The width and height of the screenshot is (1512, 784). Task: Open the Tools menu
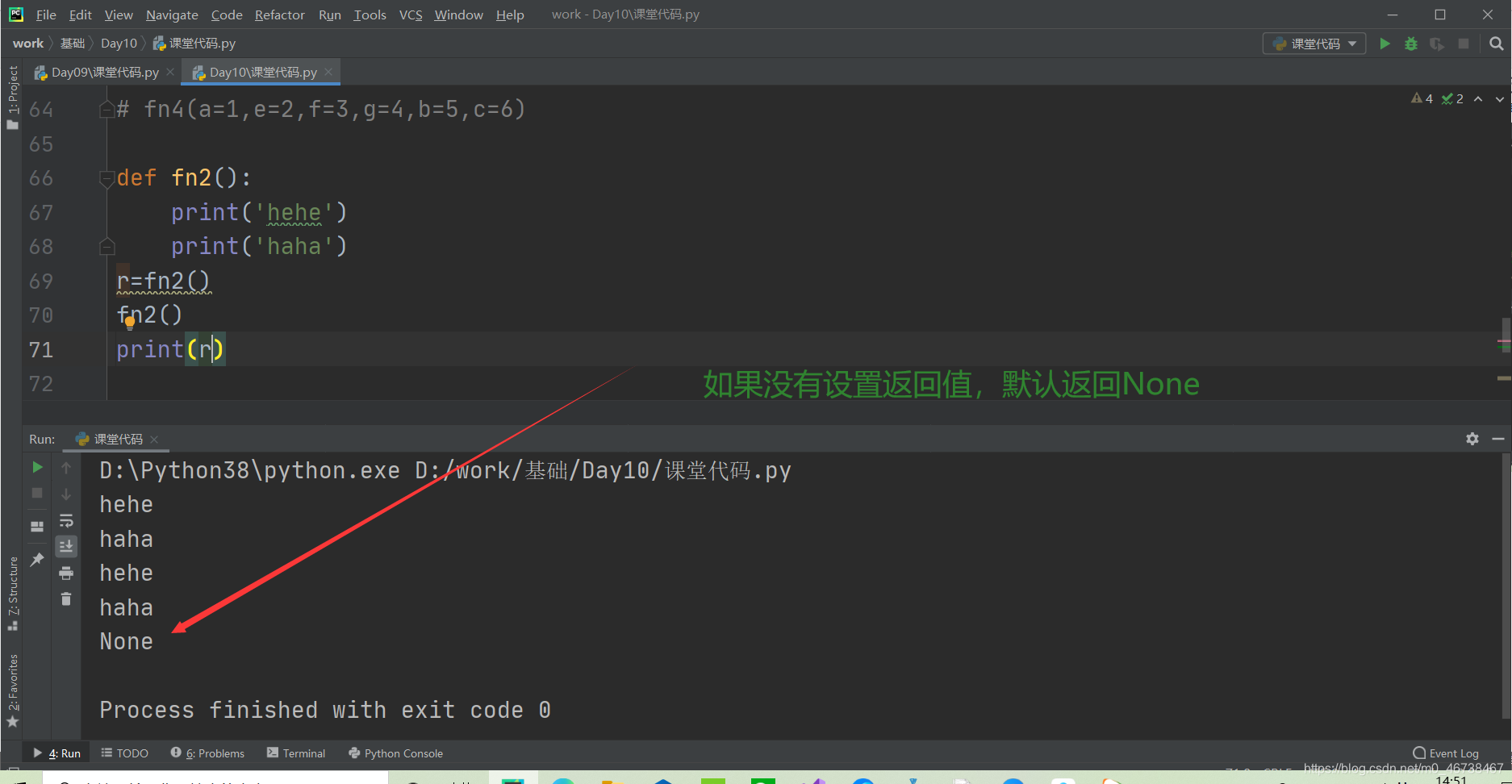point(370,15)
